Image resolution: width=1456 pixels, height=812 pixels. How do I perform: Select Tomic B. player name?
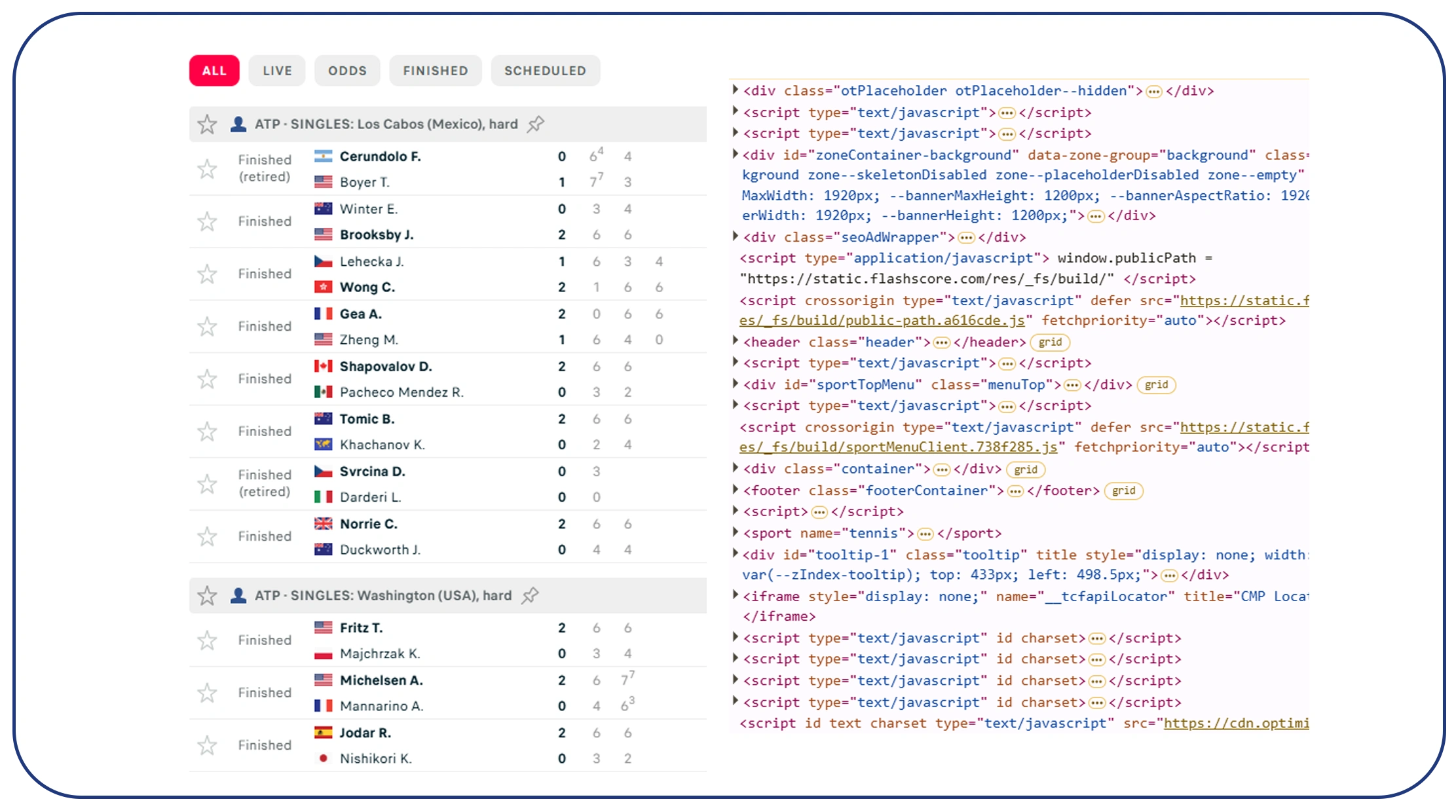tap(367, 418)
